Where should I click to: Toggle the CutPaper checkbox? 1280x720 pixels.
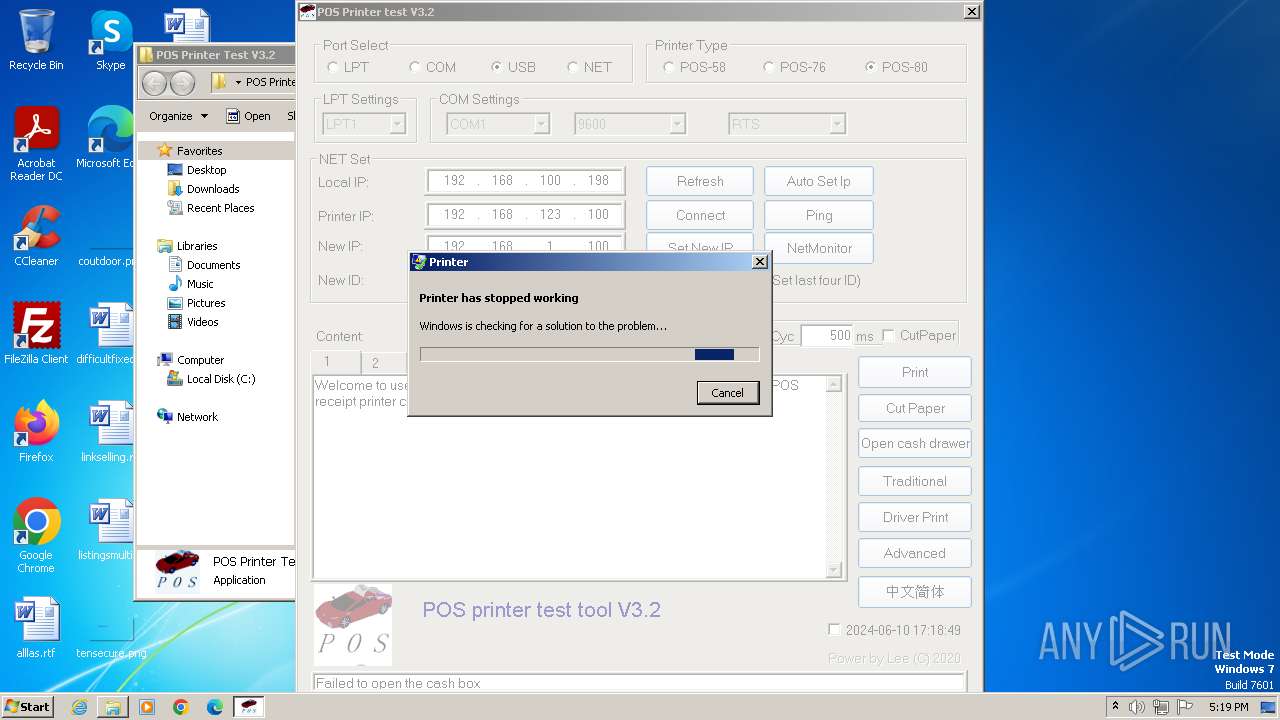(888, 336)
